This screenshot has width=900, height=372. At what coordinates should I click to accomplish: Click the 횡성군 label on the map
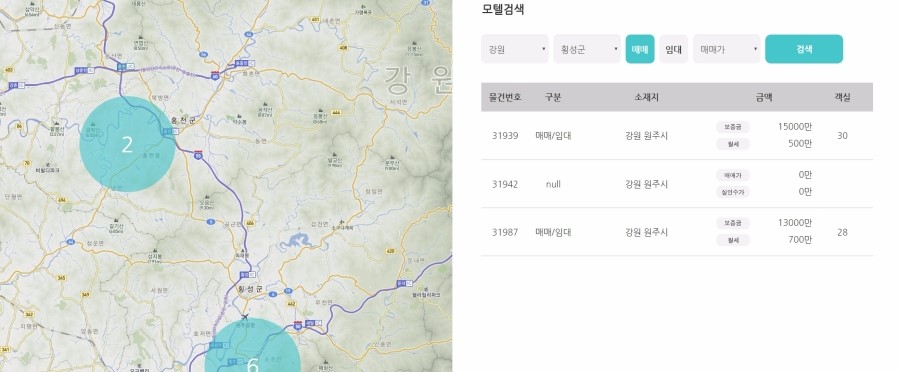coord(249,289)
